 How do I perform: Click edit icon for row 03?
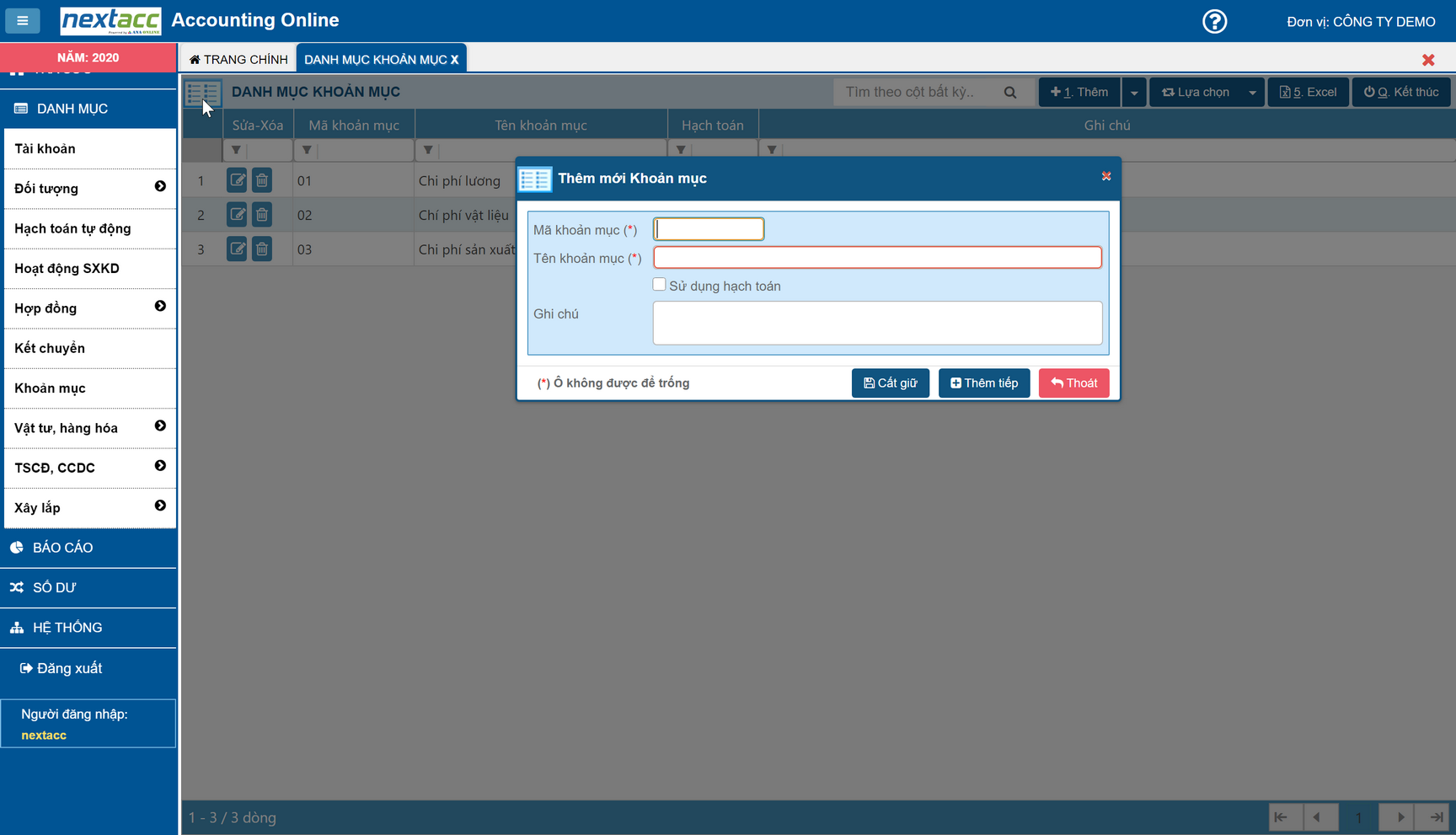coord(237,249)
